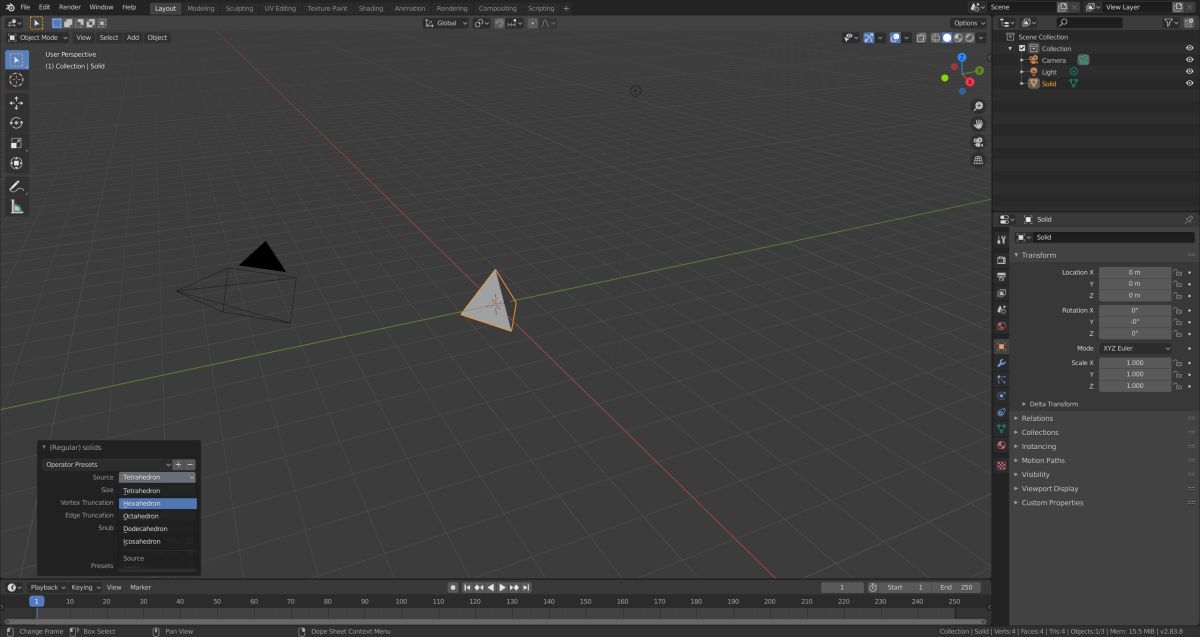Open the Physics properties tab
This screenshot has height=637, width=1200.
pos(1001,396)
